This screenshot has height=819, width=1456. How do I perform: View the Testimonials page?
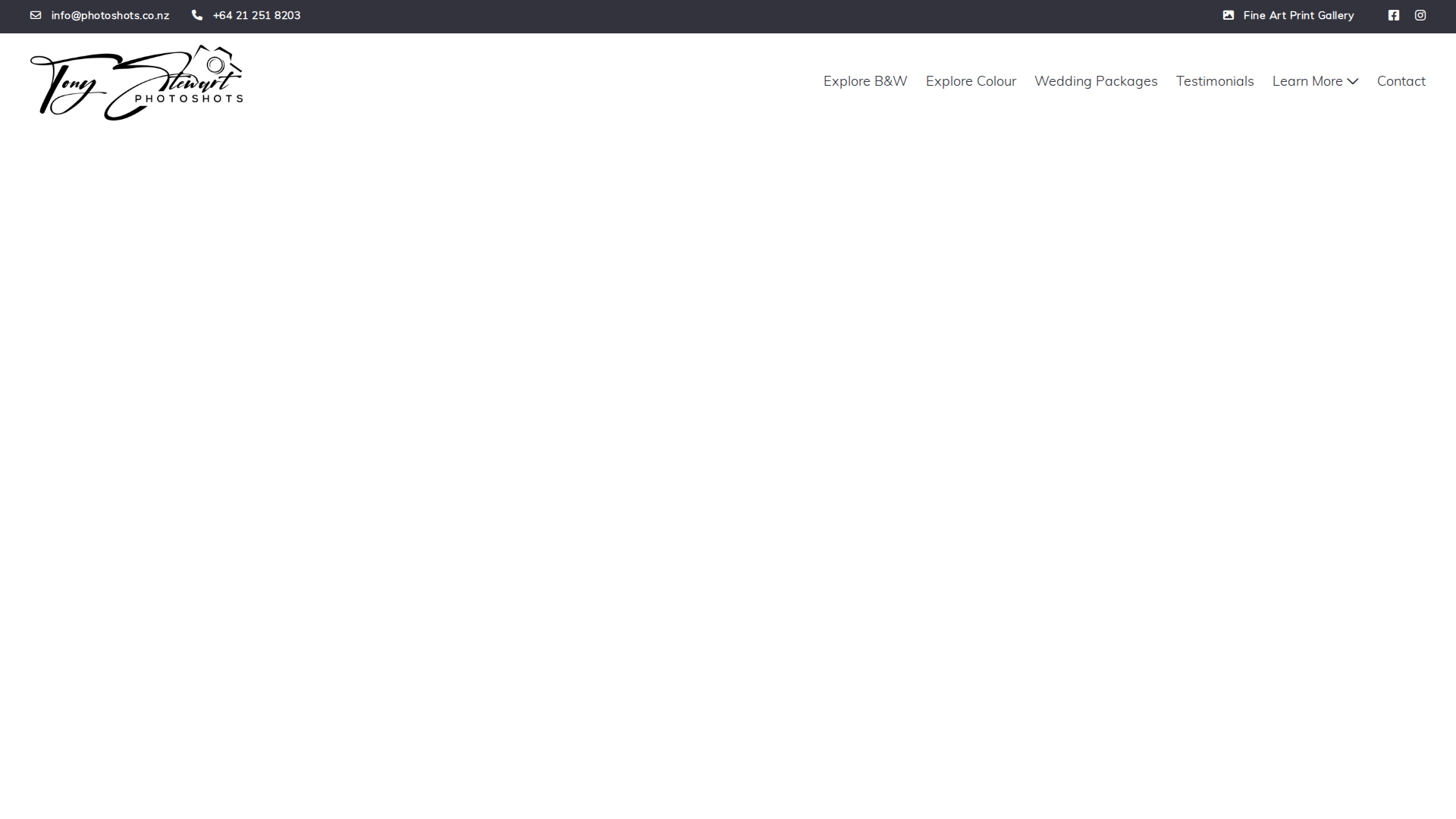point(1215,81)
